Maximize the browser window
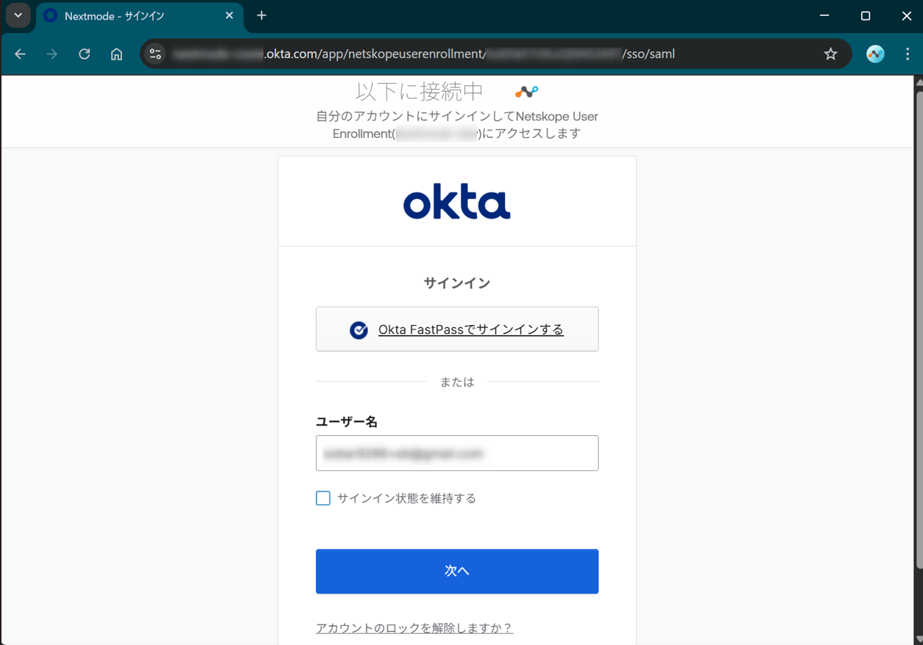Image resolution: width=923 pixels, height=645 pixels. [865, 16]
